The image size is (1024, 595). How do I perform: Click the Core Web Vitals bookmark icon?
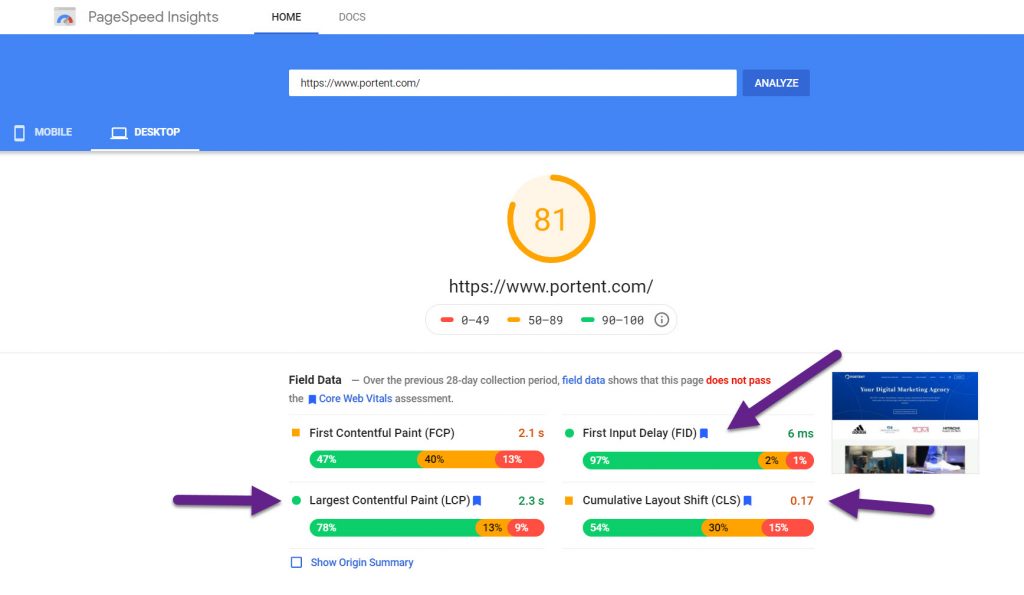click(312, 399)
